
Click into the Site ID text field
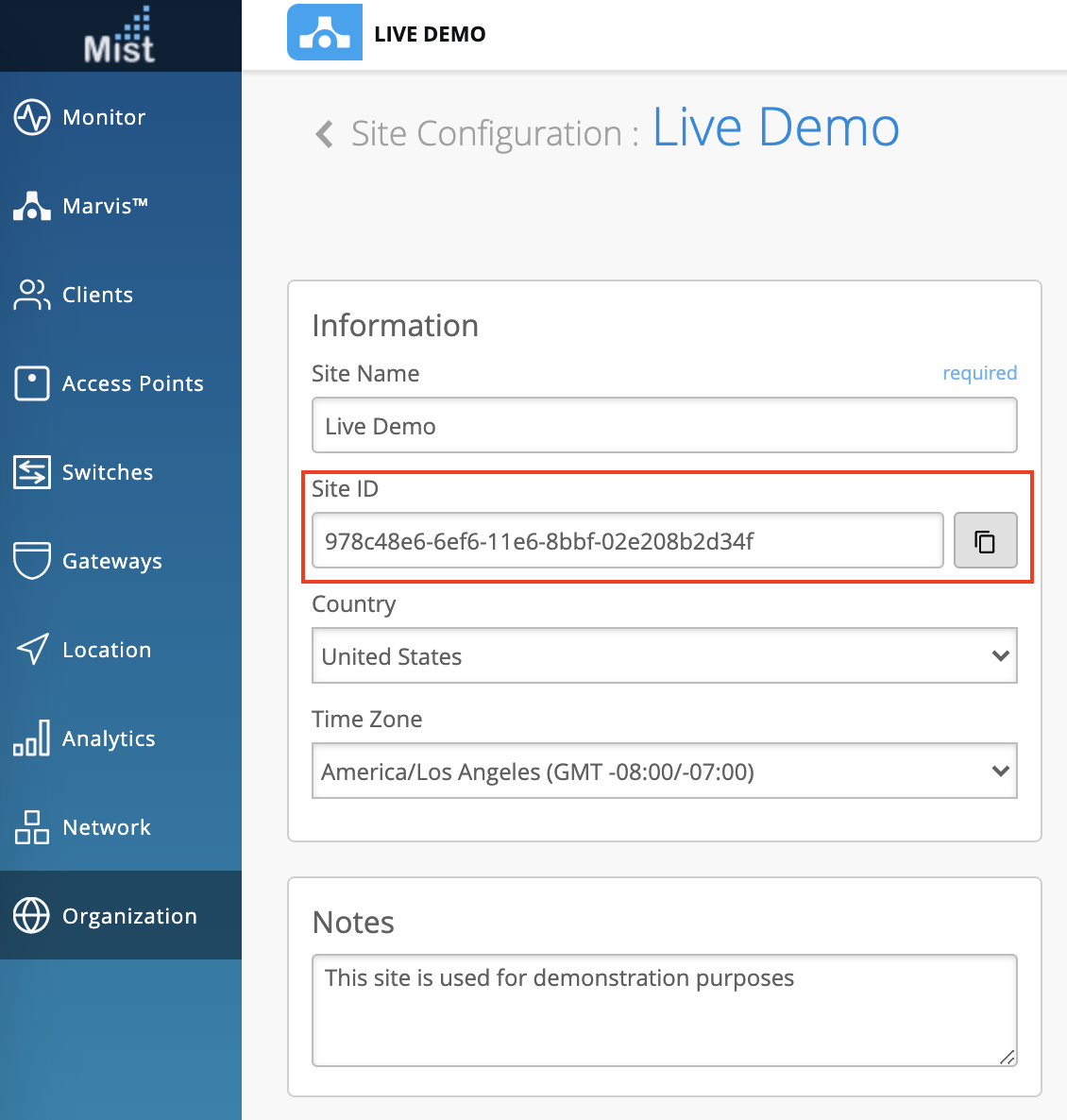click(x=627, y=541)
